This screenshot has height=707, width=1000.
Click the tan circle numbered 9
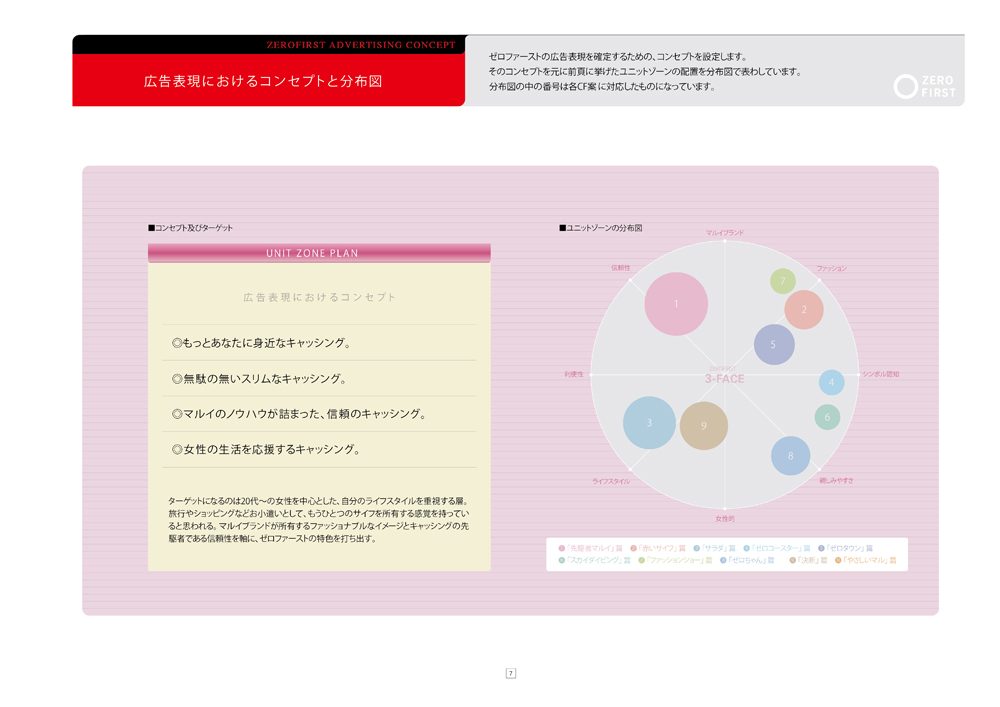point(703,425)
